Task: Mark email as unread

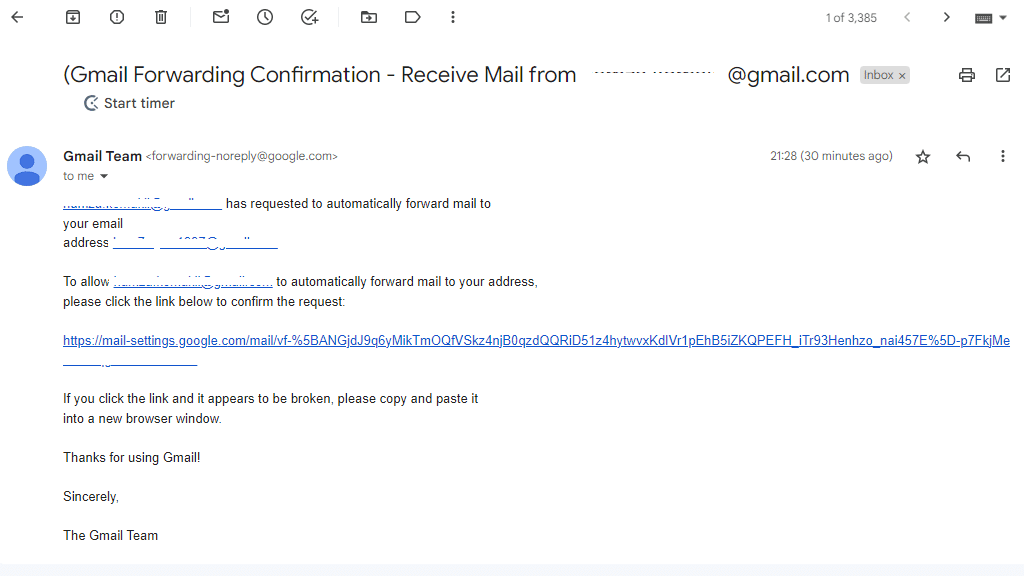Action: (x=221, y=17)
